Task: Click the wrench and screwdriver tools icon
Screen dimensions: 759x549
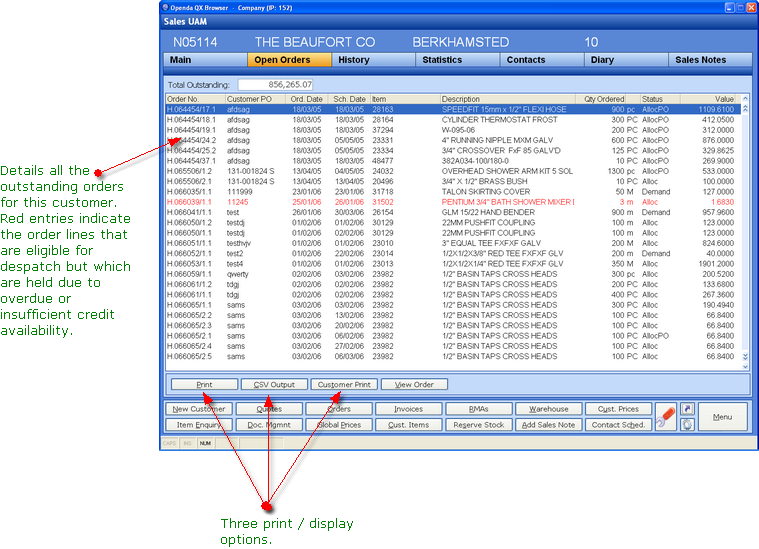Action: tap(666, 417)
